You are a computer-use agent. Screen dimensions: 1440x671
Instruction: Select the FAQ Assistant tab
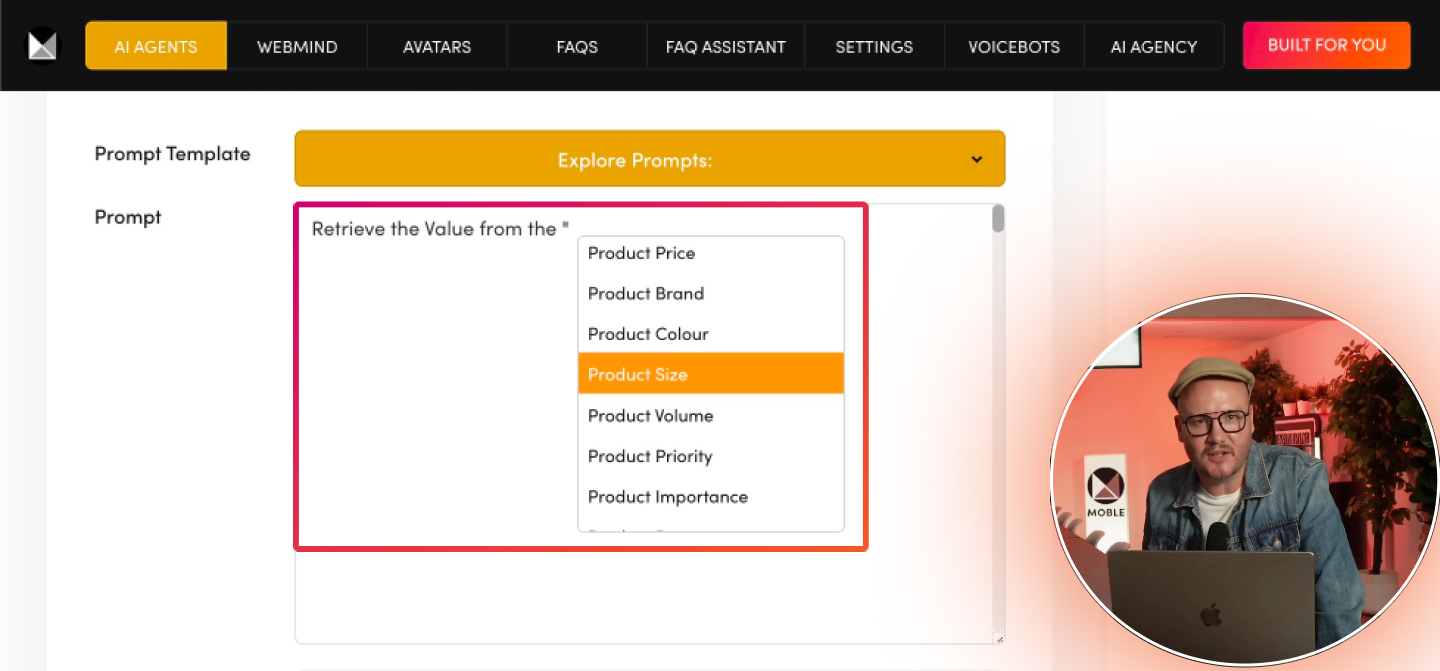click(725, 47)
